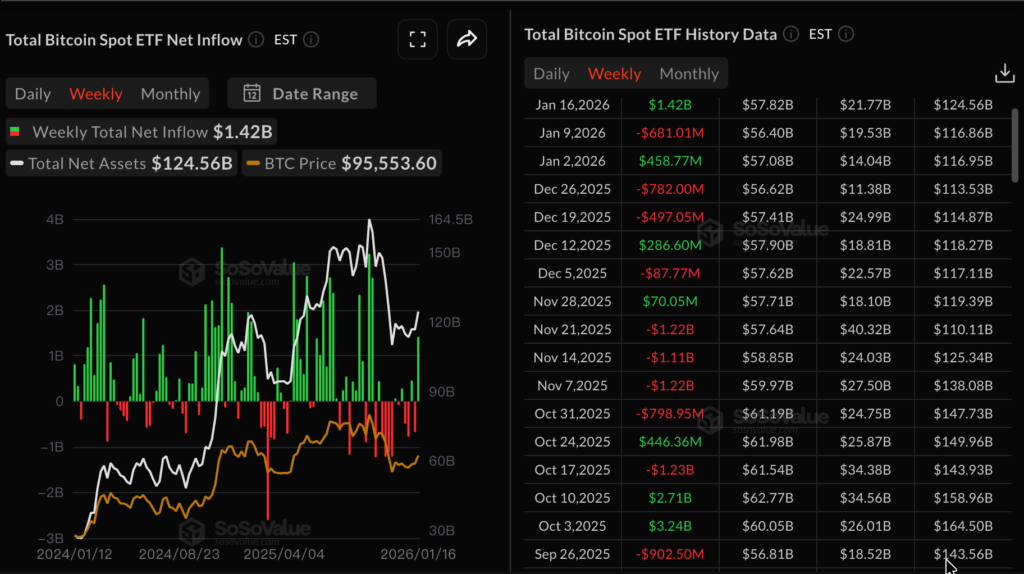Image resolution: width=1024 pixels, height=574 pixels.
Task: Click the share arrow icon
Action: click(466, 40)
